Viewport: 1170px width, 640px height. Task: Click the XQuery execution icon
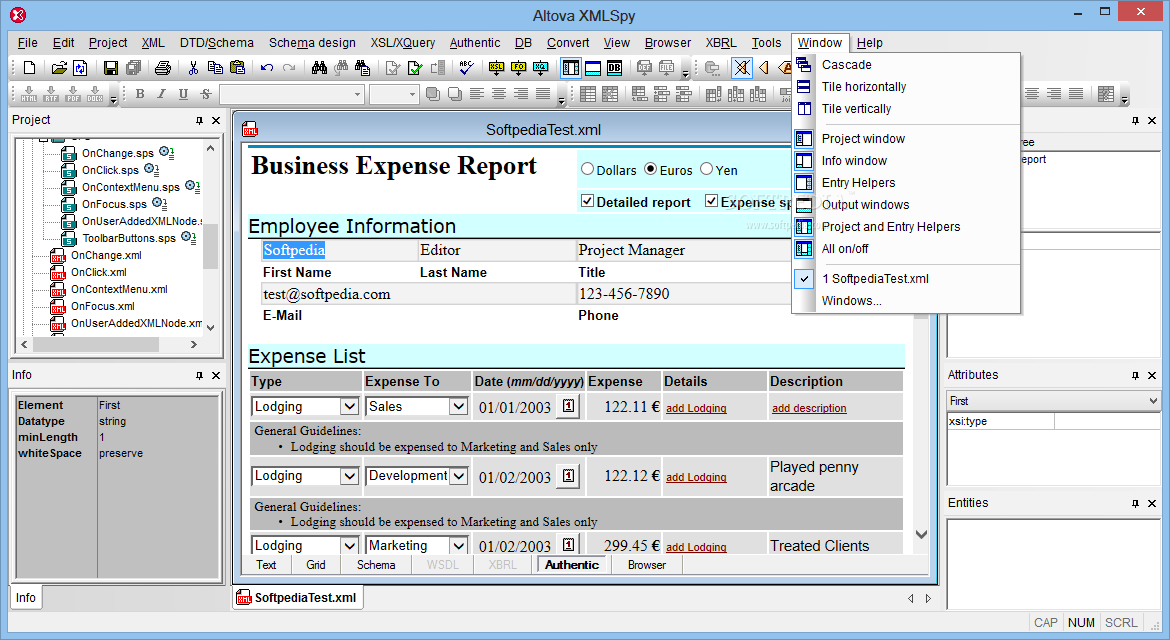click(x=541, y=68)
